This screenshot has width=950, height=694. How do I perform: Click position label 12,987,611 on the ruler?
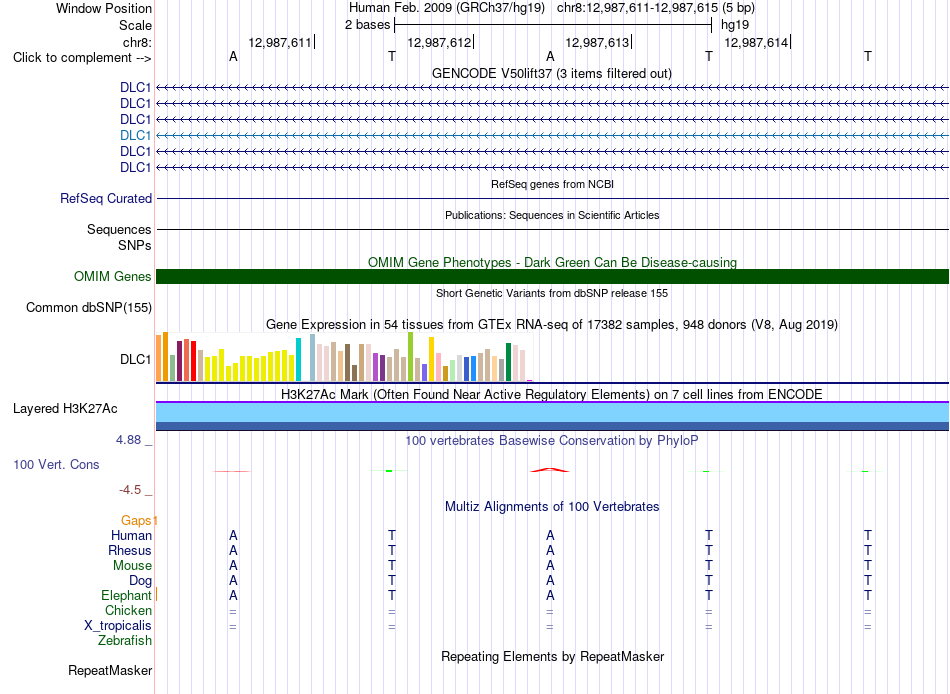[x=280, y=42]
